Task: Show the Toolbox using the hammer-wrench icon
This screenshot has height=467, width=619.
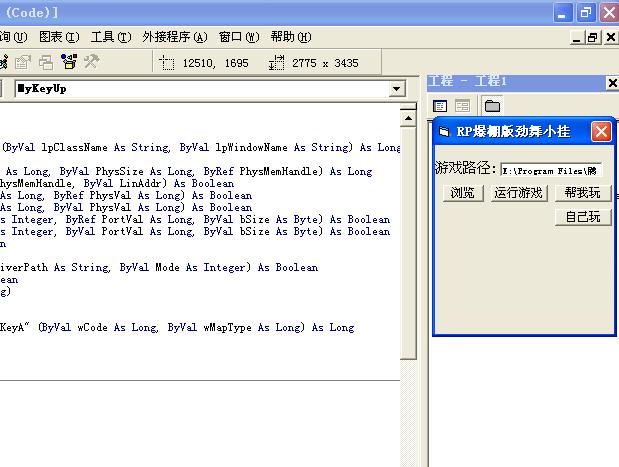Action: point(91,62)
